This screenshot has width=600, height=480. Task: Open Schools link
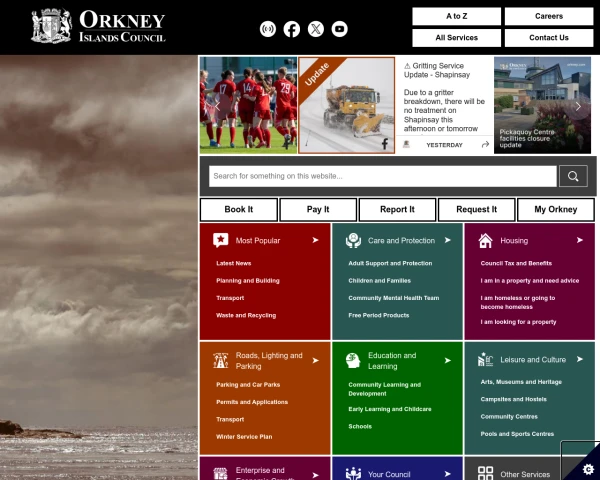360,426
